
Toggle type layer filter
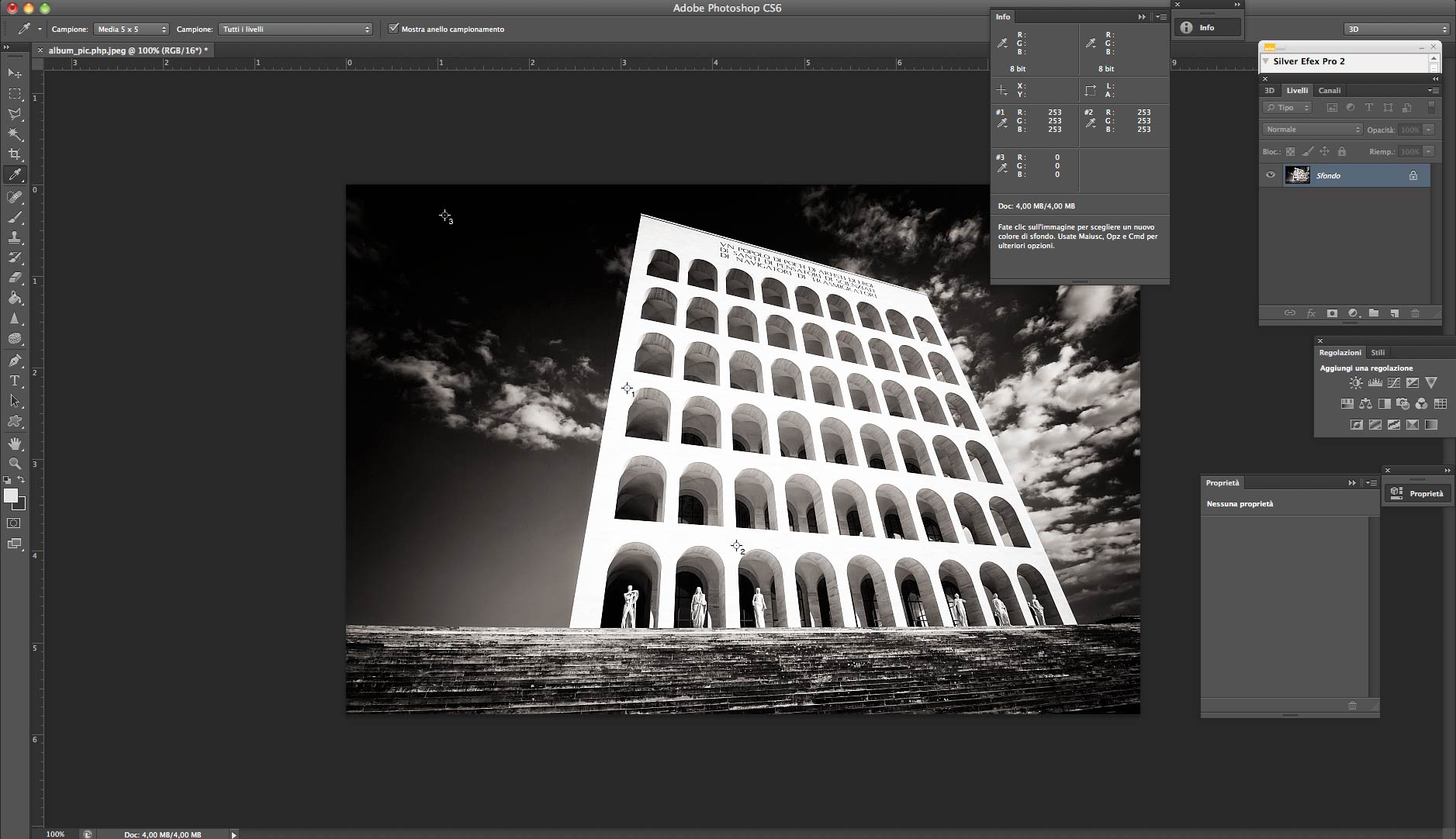pos(1369,108)
